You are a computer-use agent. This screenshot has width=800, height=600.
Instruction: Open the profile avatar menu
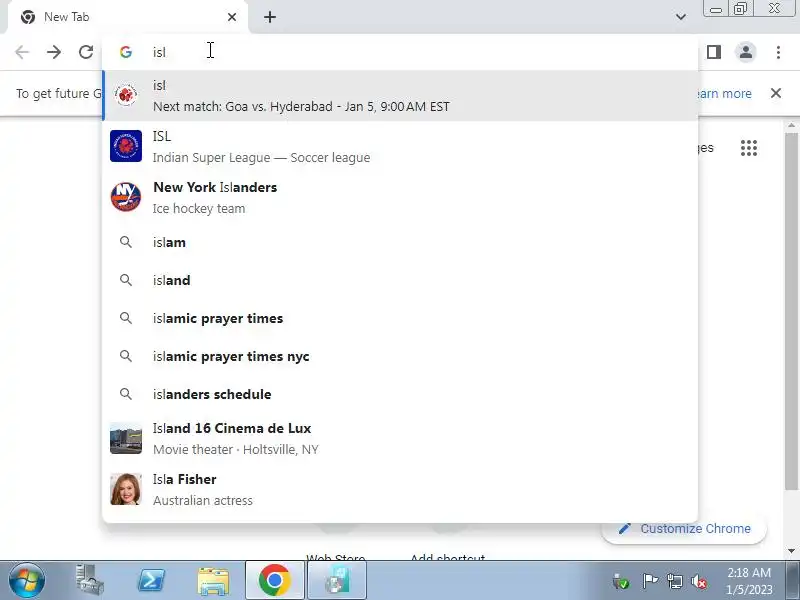(746, 52)
